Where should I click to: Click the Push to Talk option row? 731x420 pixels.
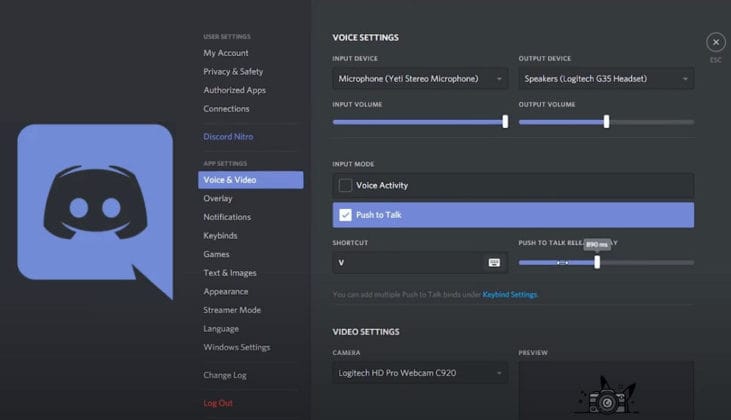point(513,215)
